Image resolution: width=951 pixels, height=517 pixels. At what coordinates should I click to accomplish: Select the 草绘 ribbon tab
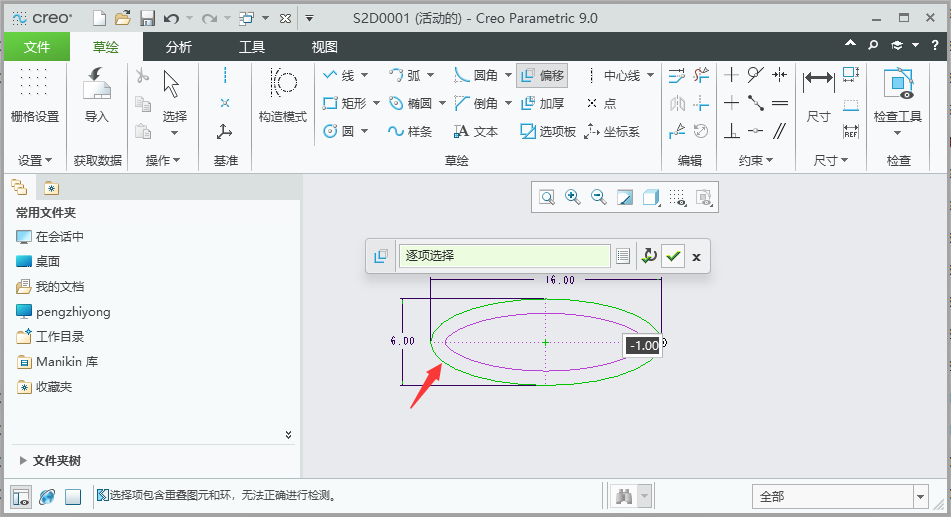106,47
